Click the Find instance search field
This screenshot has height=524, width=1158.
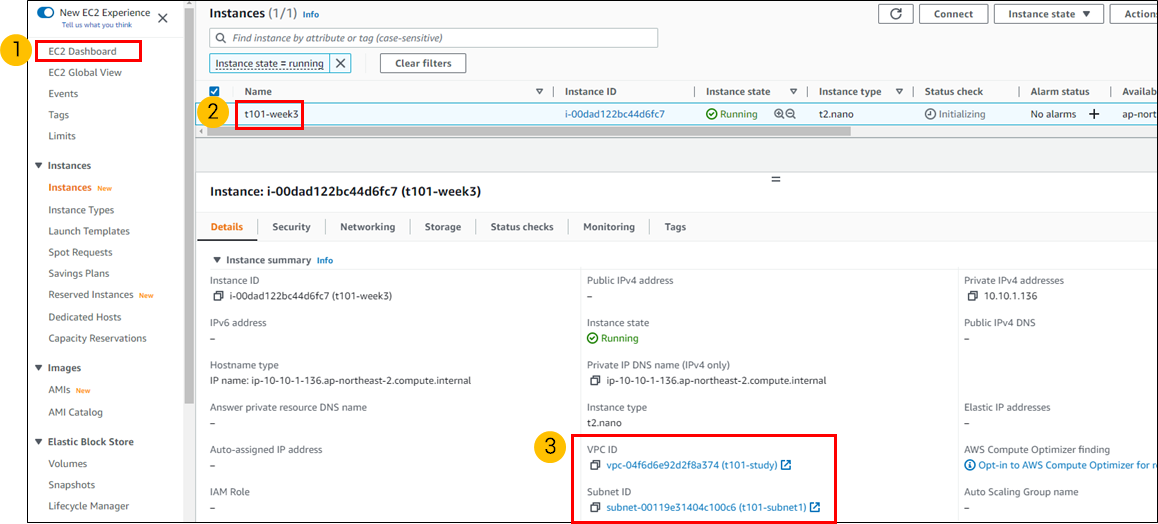pos(434,38)
